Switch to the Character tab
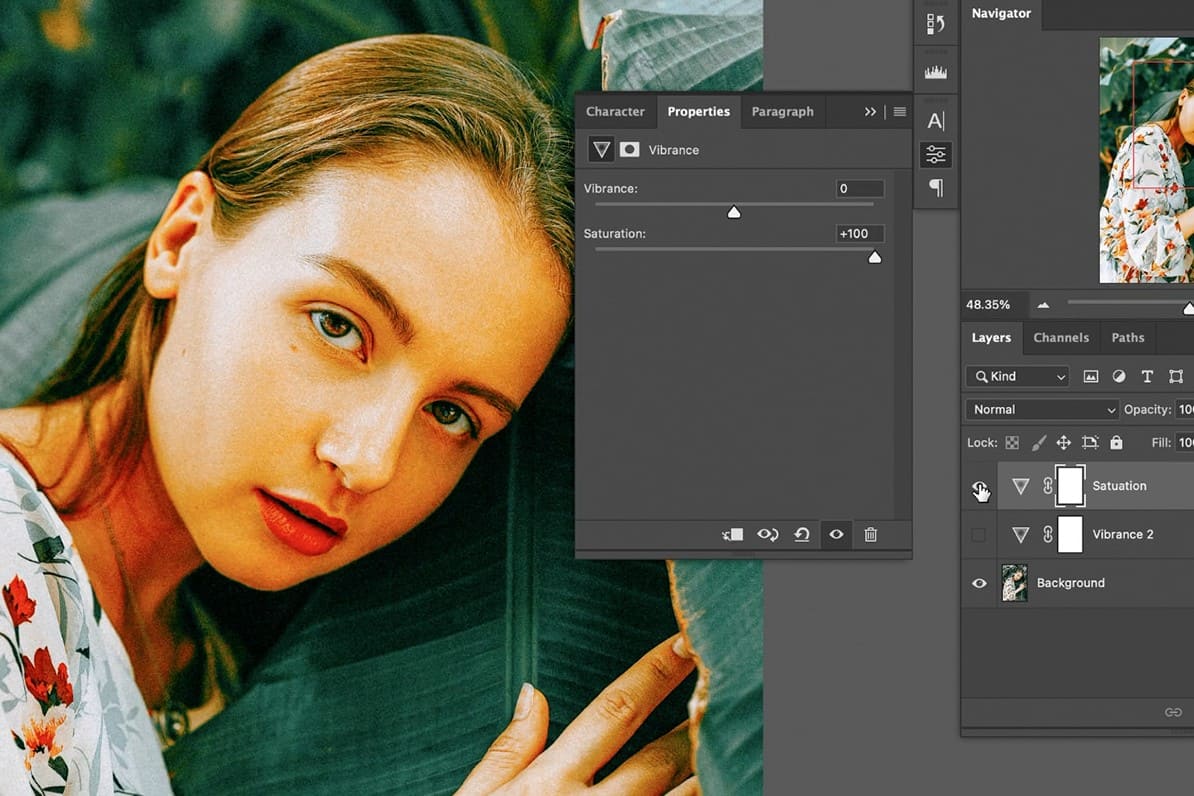 (615, 112)
